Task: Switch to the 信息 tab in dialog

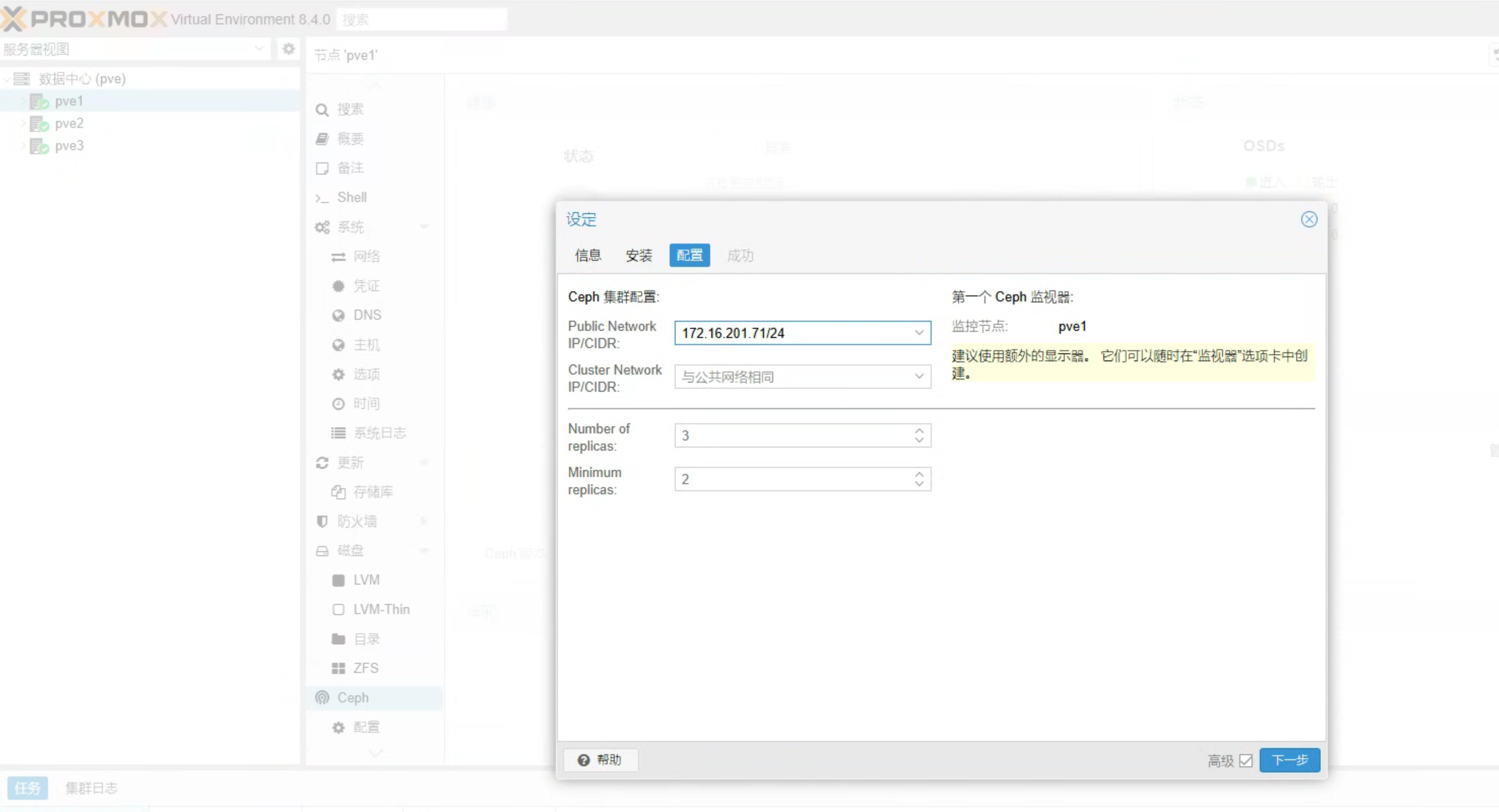Action: coord(588,255)
